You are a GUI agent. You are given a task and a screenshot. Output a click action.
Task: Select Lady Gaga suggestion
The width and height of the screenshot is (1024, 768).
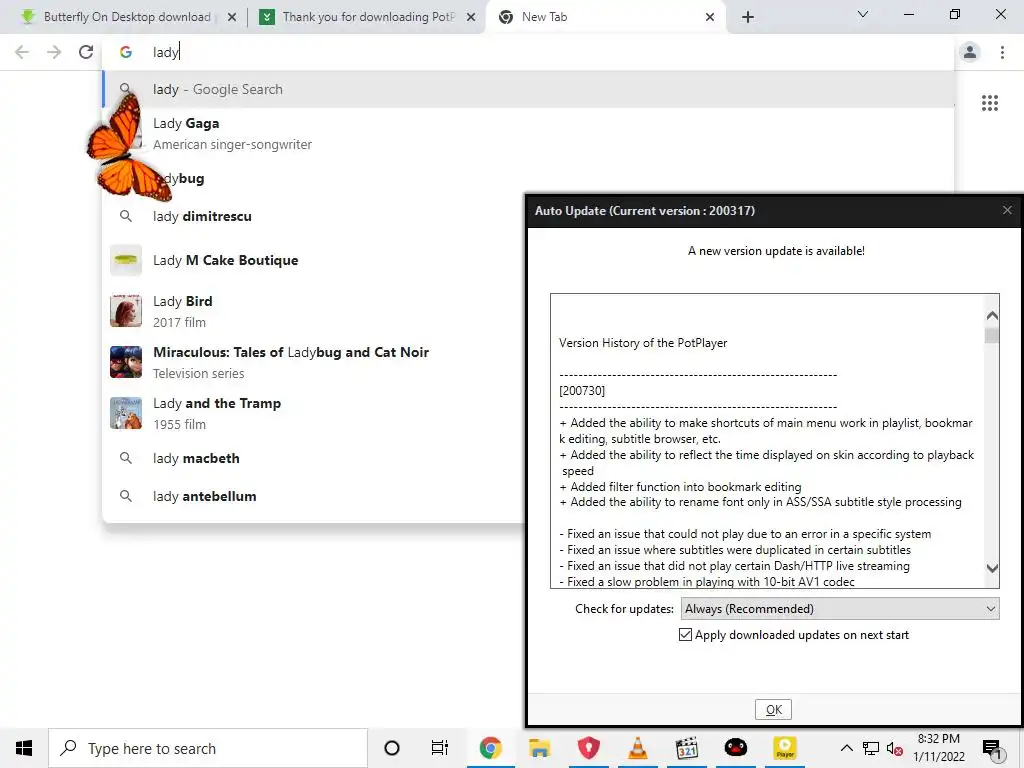point(529,133)
